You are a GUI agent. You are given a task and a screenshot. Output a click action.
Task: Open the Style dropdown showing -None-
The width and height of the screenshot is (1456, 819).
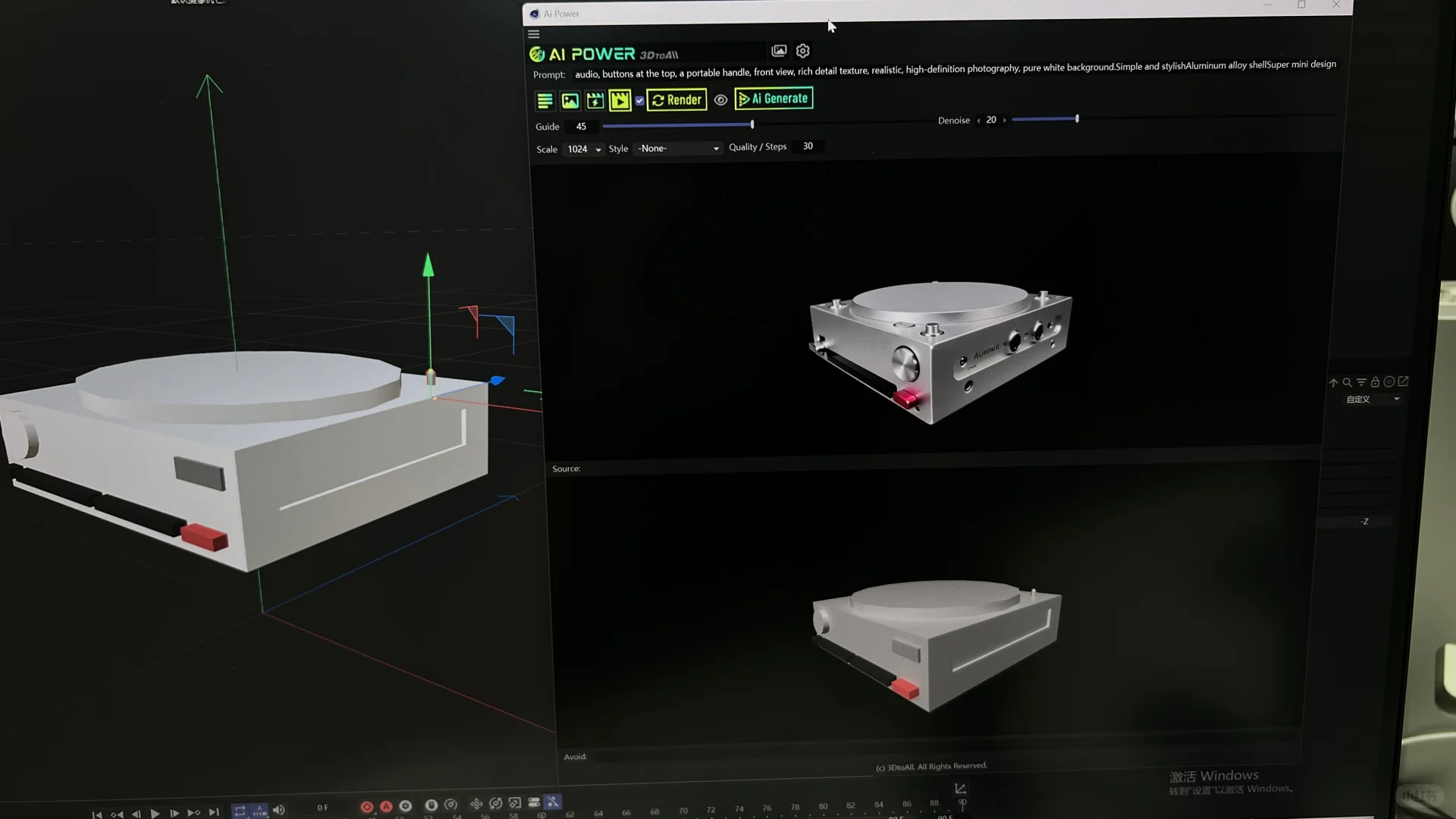(677, 149)
